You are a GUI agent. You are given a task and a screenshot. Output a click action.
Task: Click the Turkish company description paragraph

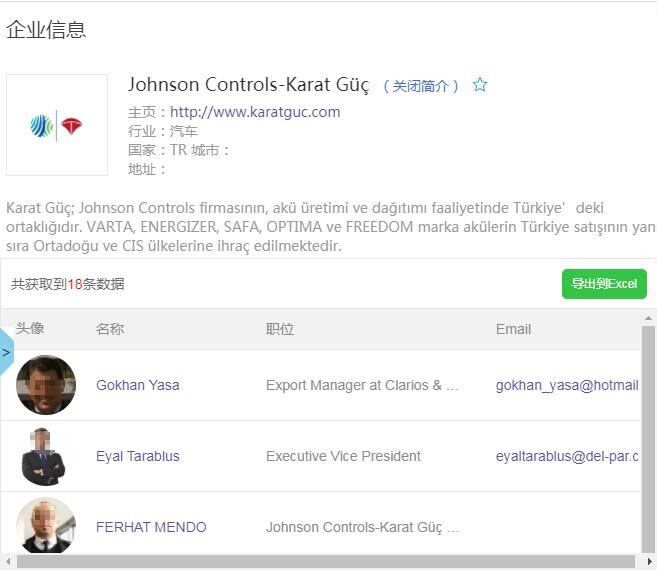(x=331, y=227)
